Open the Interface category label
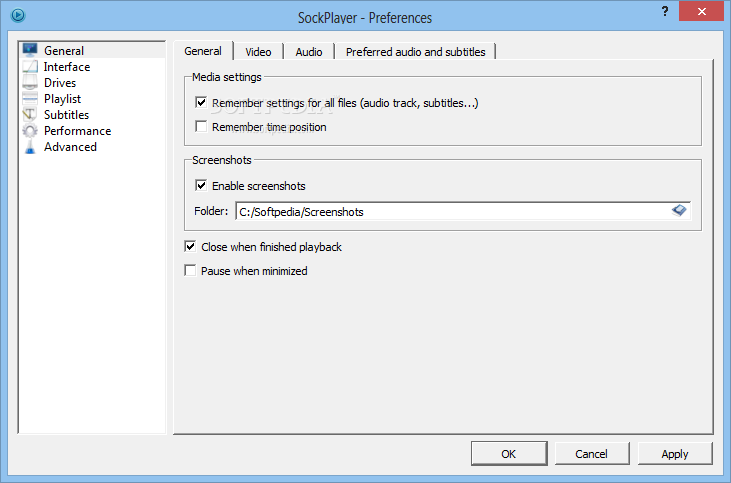731x483 pixels. [67, 67]
